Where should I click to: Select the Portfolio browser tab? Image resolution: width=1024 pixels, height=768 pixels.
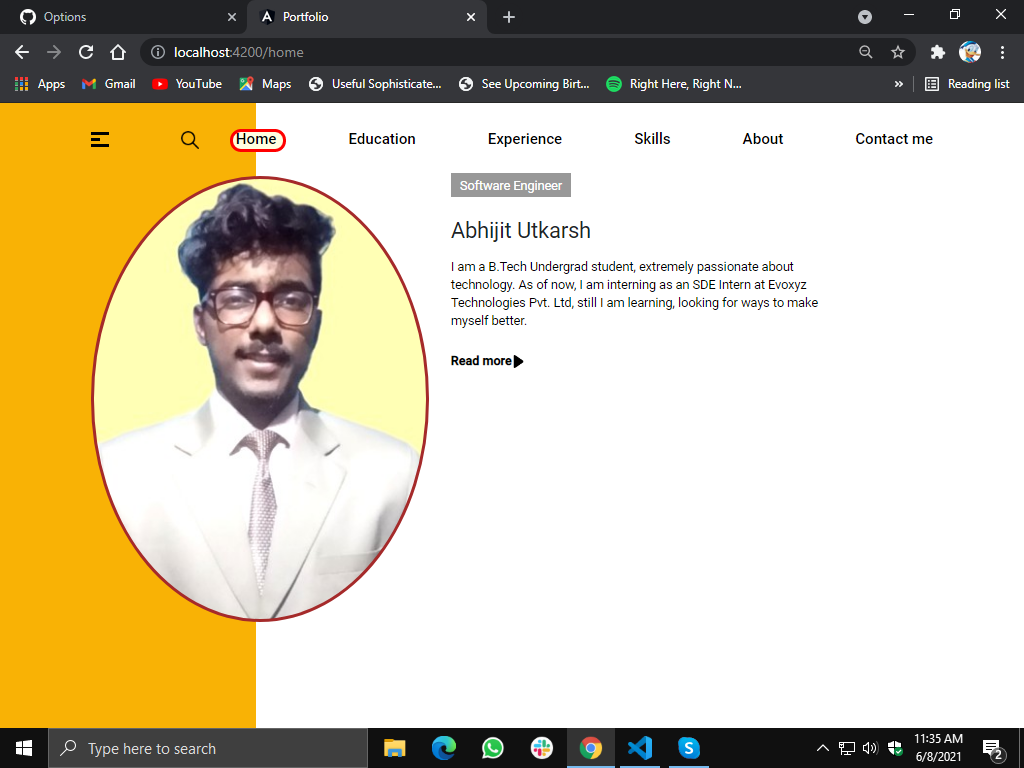366,17
